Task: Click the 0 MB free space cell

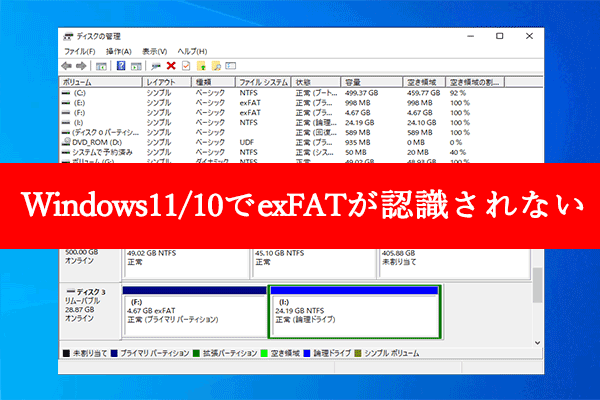Action: [416, 142]
